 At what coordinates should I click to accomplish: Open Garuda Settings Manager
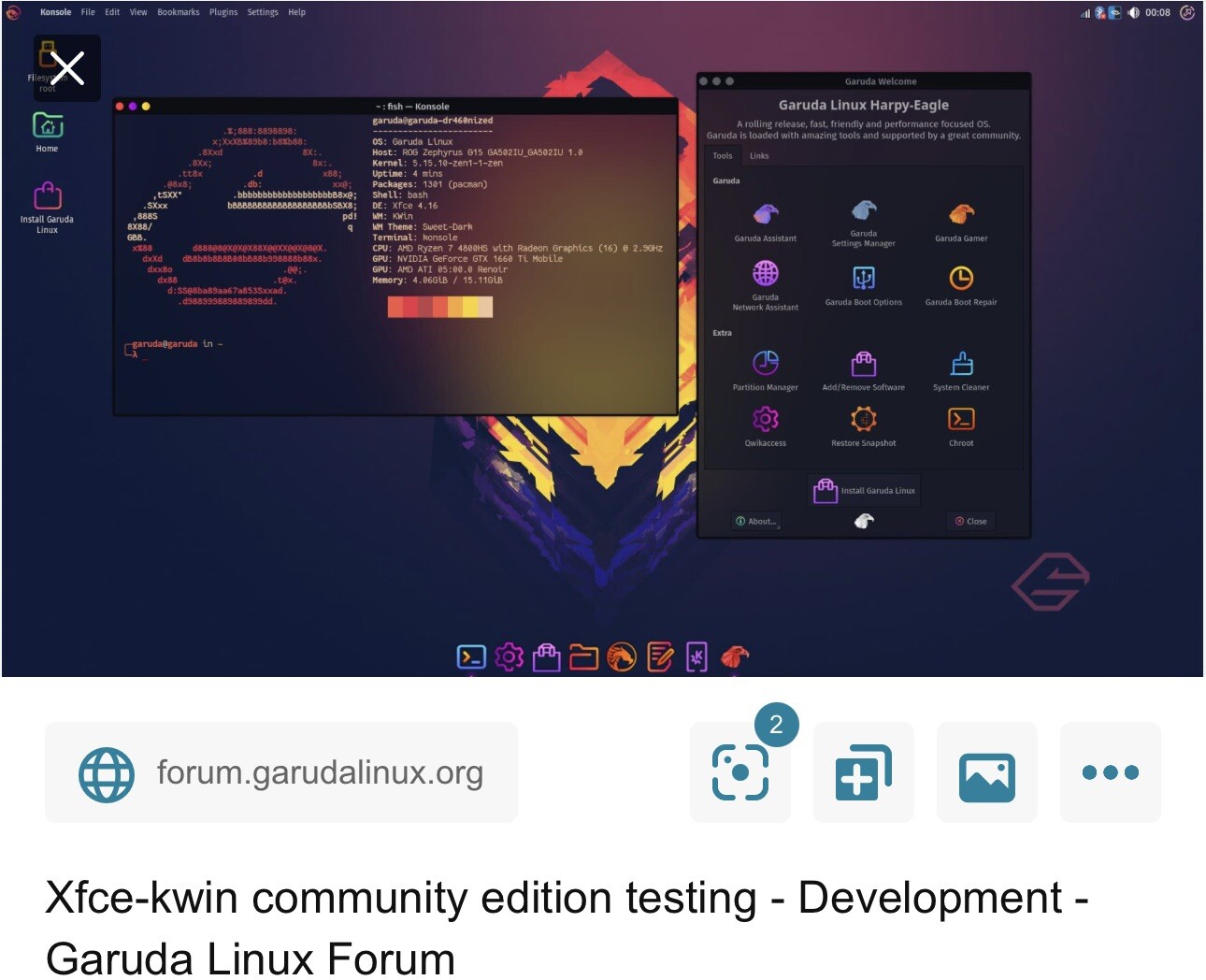(864, 223)
